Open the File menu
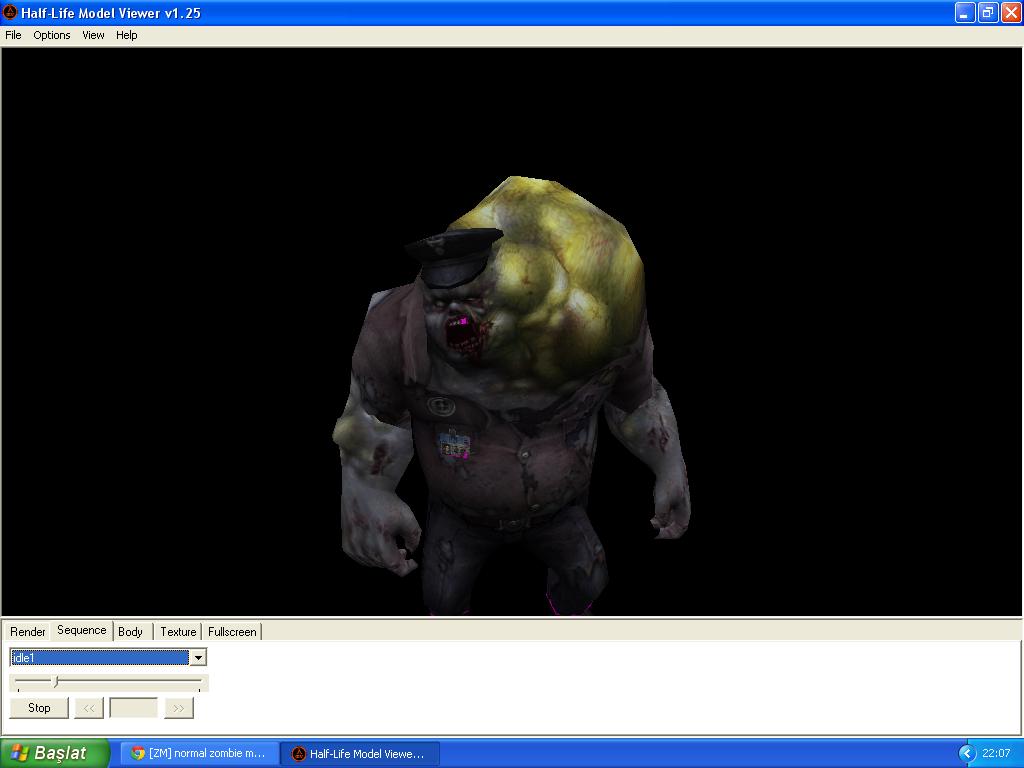Viewport: 1024px width, 768px height. (13, 35)
